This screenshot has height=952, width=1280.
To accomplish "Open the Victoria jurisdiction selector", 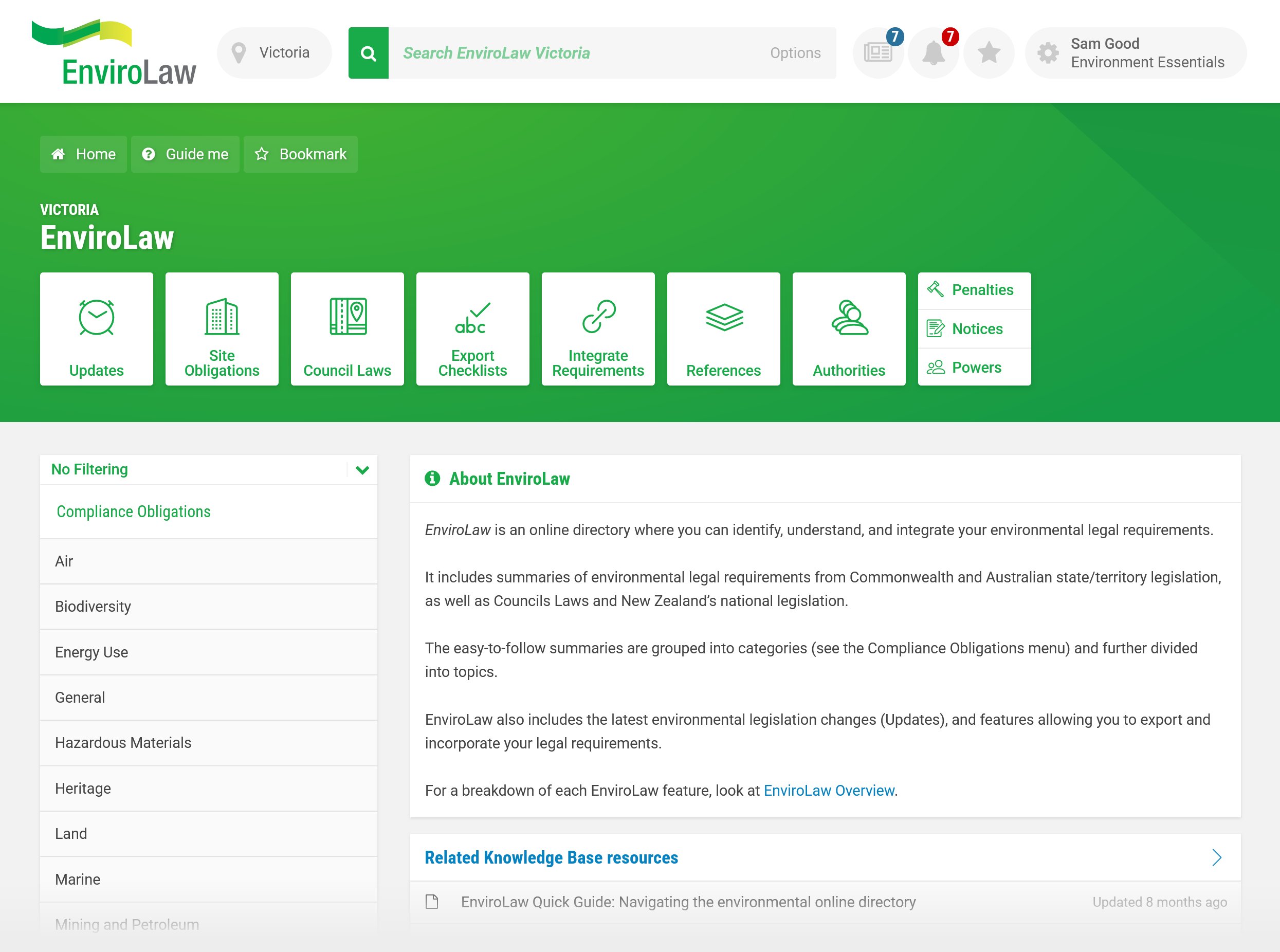I will (x=275, y=53).
